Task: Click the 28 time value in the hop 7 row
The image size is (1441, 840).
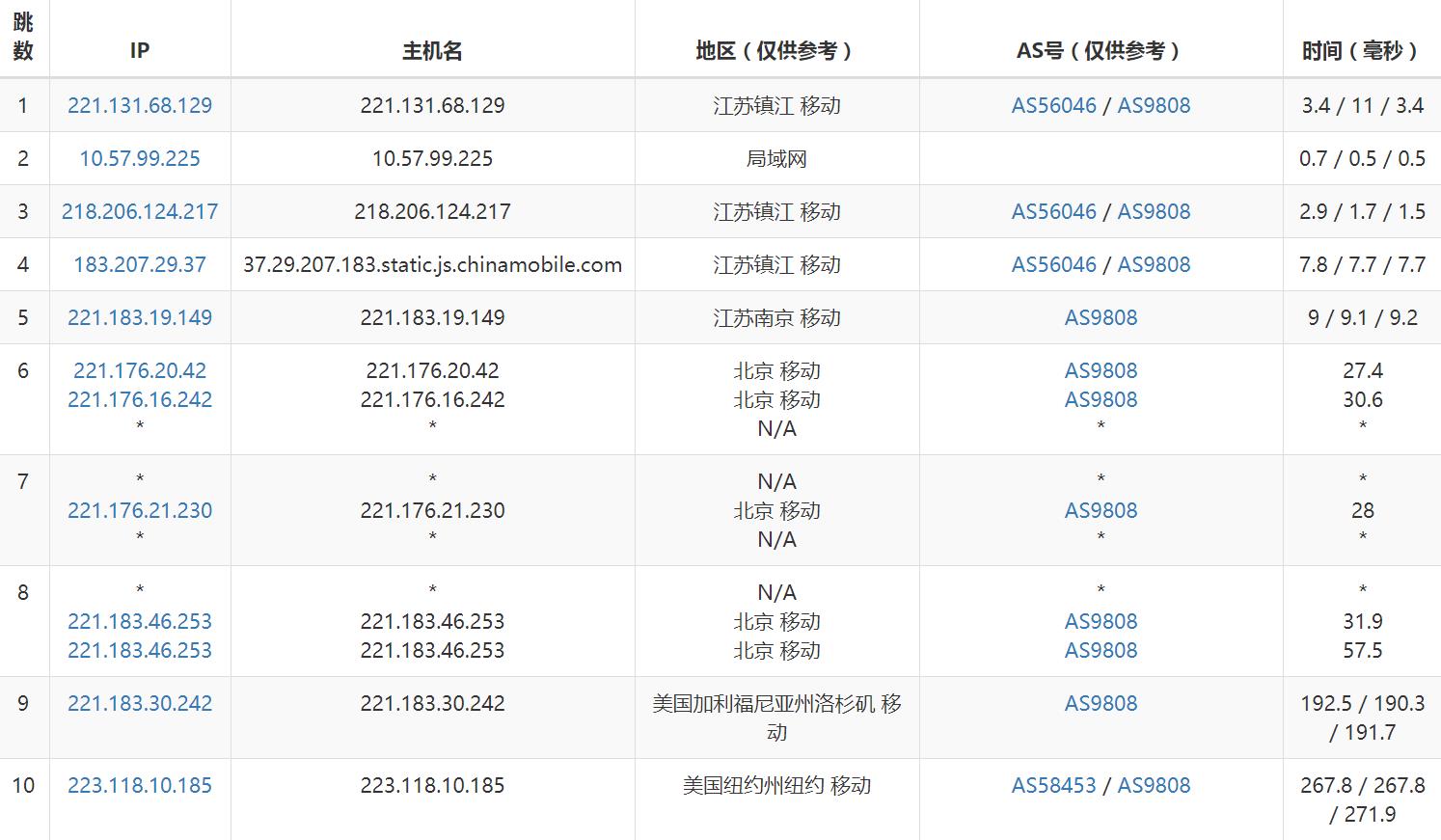Action: 1362,510
